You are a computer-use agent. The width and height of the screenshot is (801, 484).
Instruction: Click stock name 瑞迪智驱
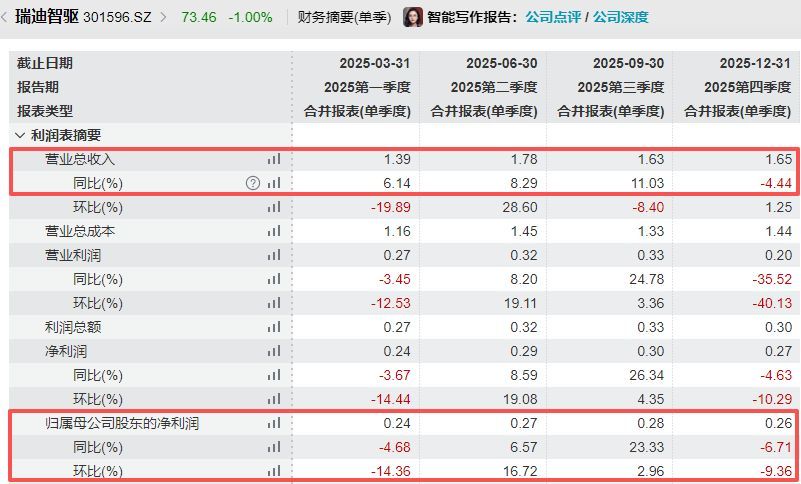pyautogui.click(x=47, y=17)
